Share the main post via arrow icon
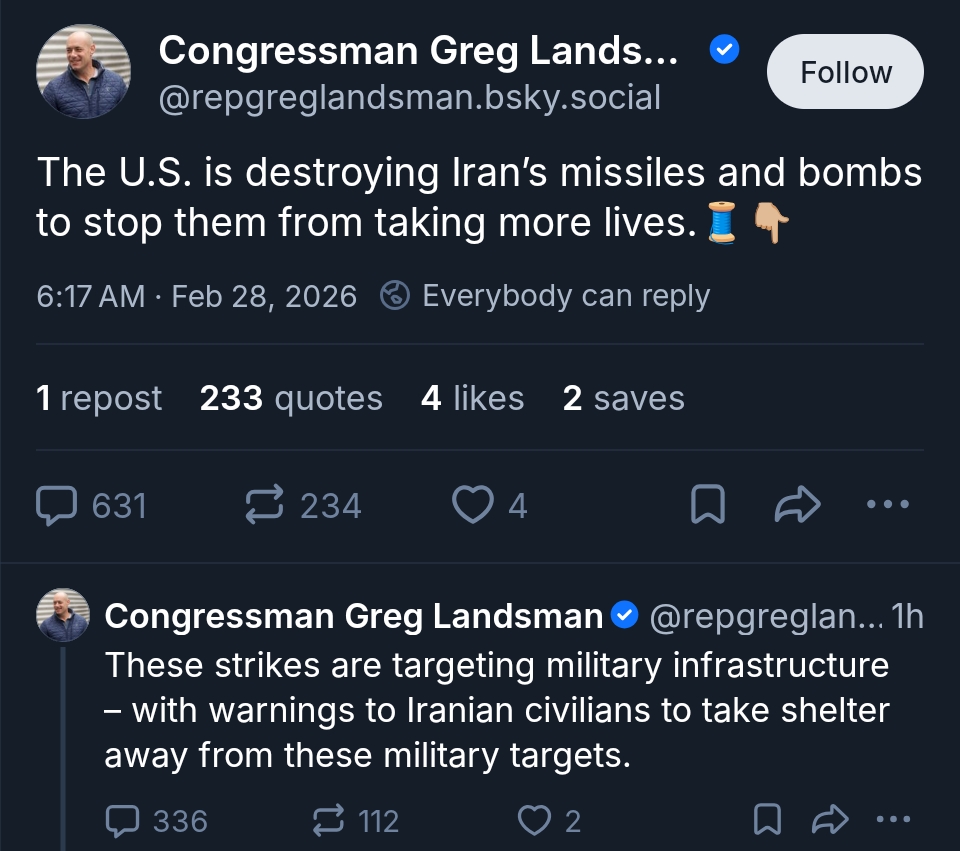The image size is (960, 851). tap(797, 506)
